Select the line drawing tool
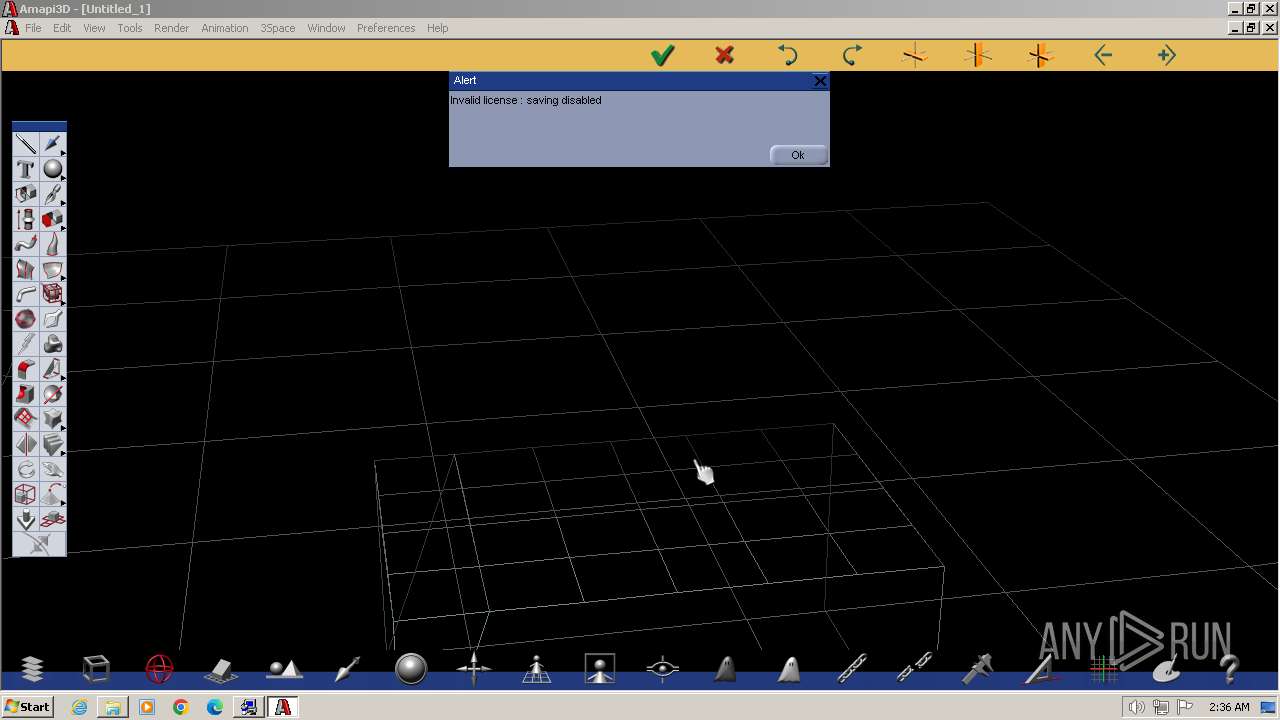This screenshot has height=720, width=1280. 25,144
